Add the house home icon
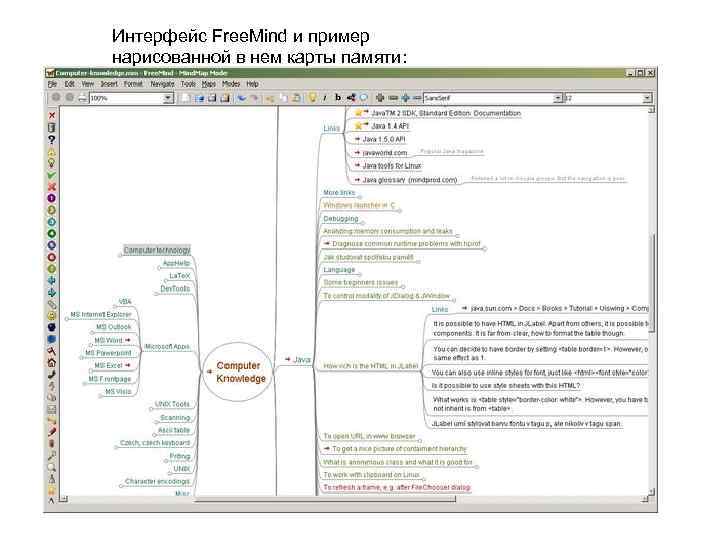Viewport: 720px width, 540px height. (51, 362)
